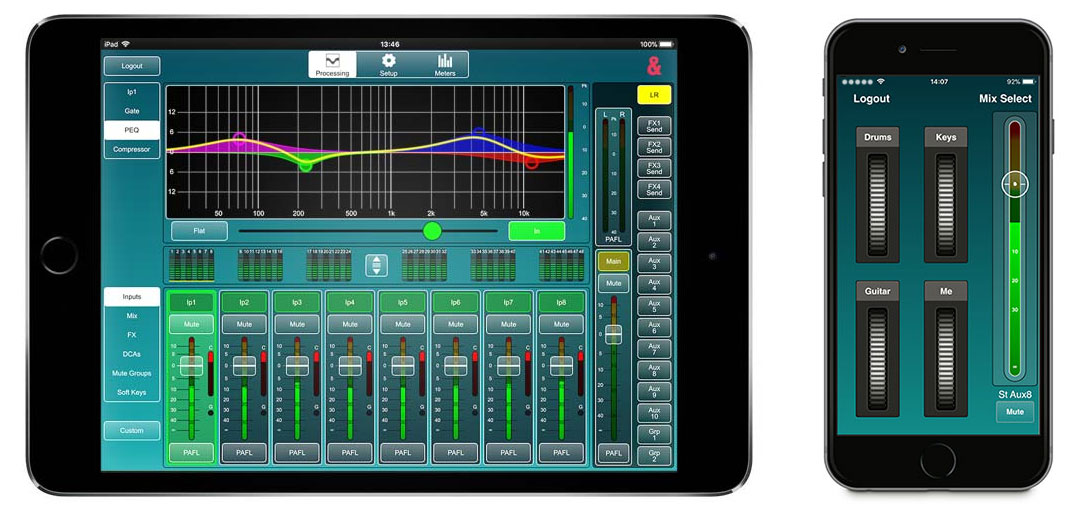
Task: Open the Meters bar-graph icon
Action: (445, 63)
